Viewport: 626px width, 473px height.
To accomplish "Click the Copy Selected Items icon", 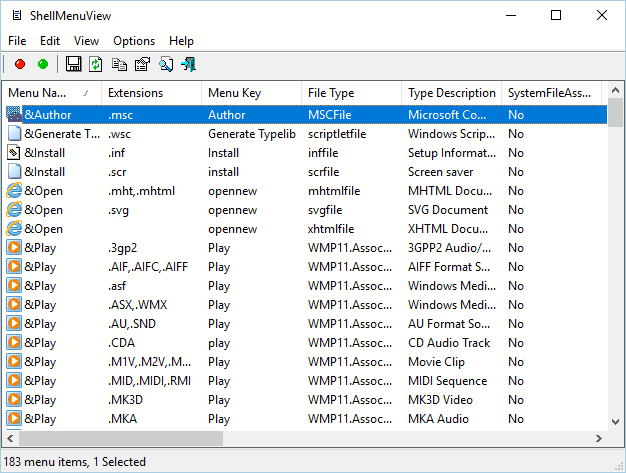I will pos(119,64).
